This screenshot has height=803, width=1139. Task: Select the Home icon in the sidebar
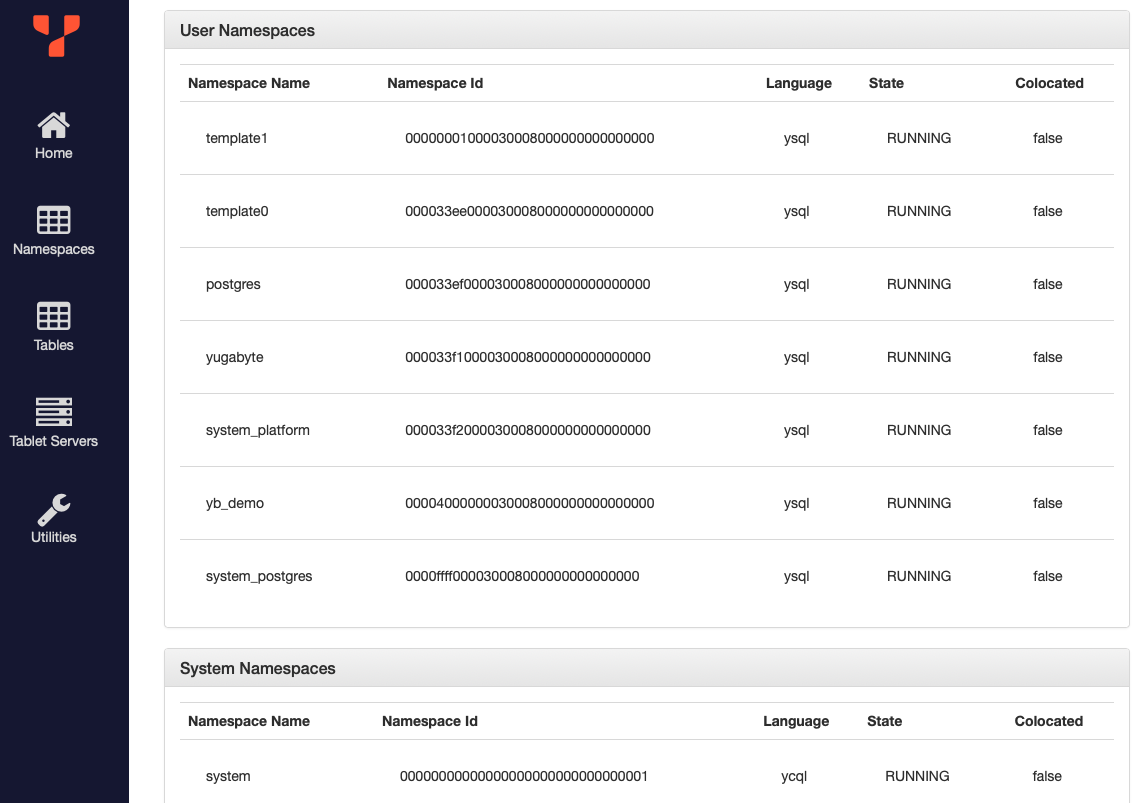53,127
